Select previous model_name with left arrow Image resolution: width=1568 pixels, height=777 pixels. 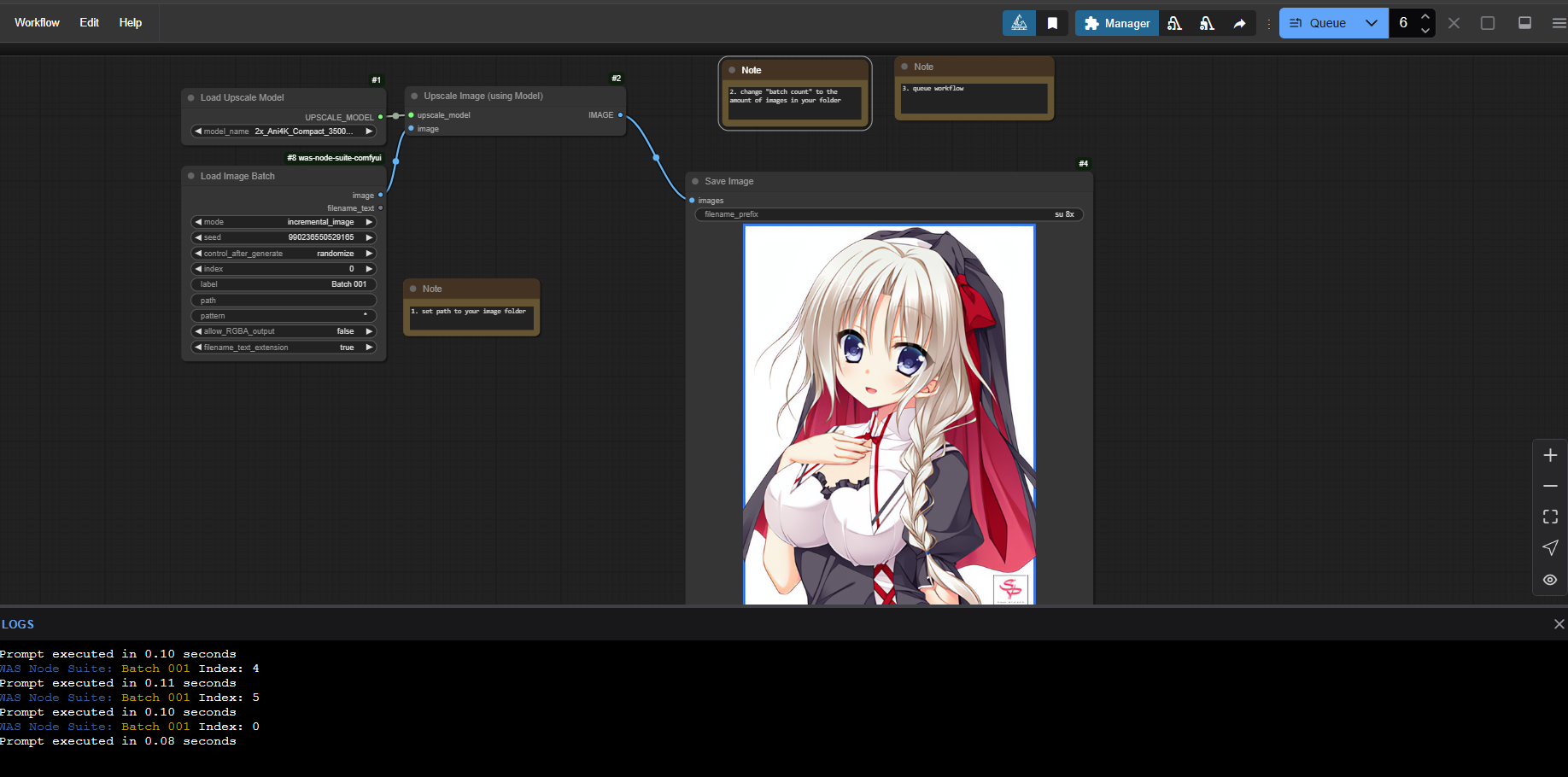click(198, 131)
